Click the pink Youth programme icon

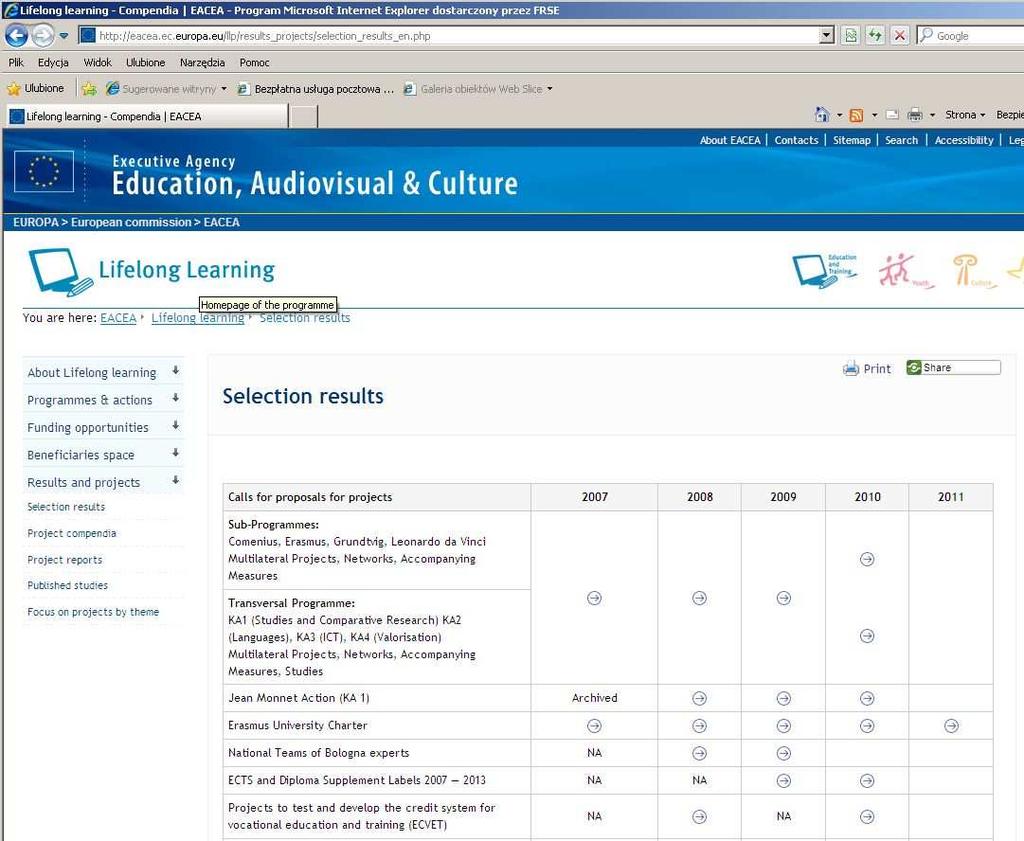pyautogui.click(x=905, y=270)
